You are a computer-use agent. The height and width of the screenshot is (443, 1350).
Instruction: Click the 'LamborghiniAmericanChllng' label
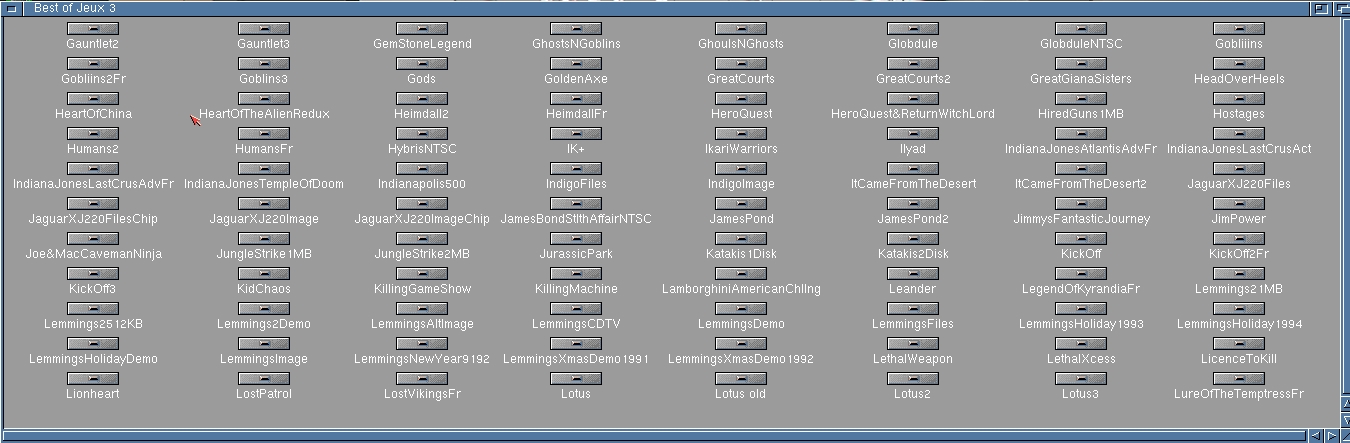741,289
